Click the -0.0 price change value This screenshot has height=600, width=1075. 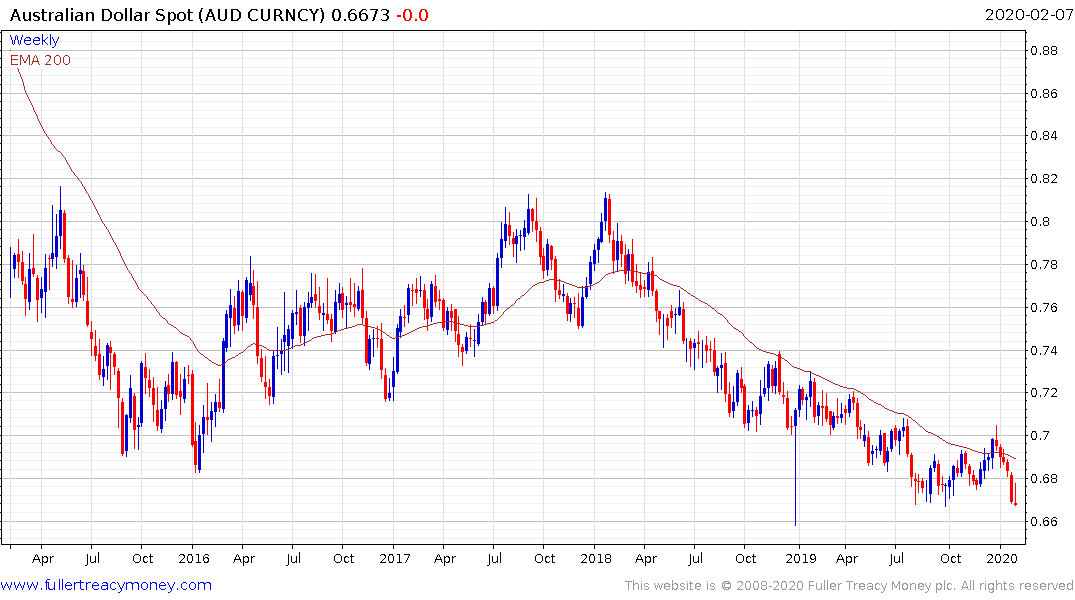pos(412,15)
